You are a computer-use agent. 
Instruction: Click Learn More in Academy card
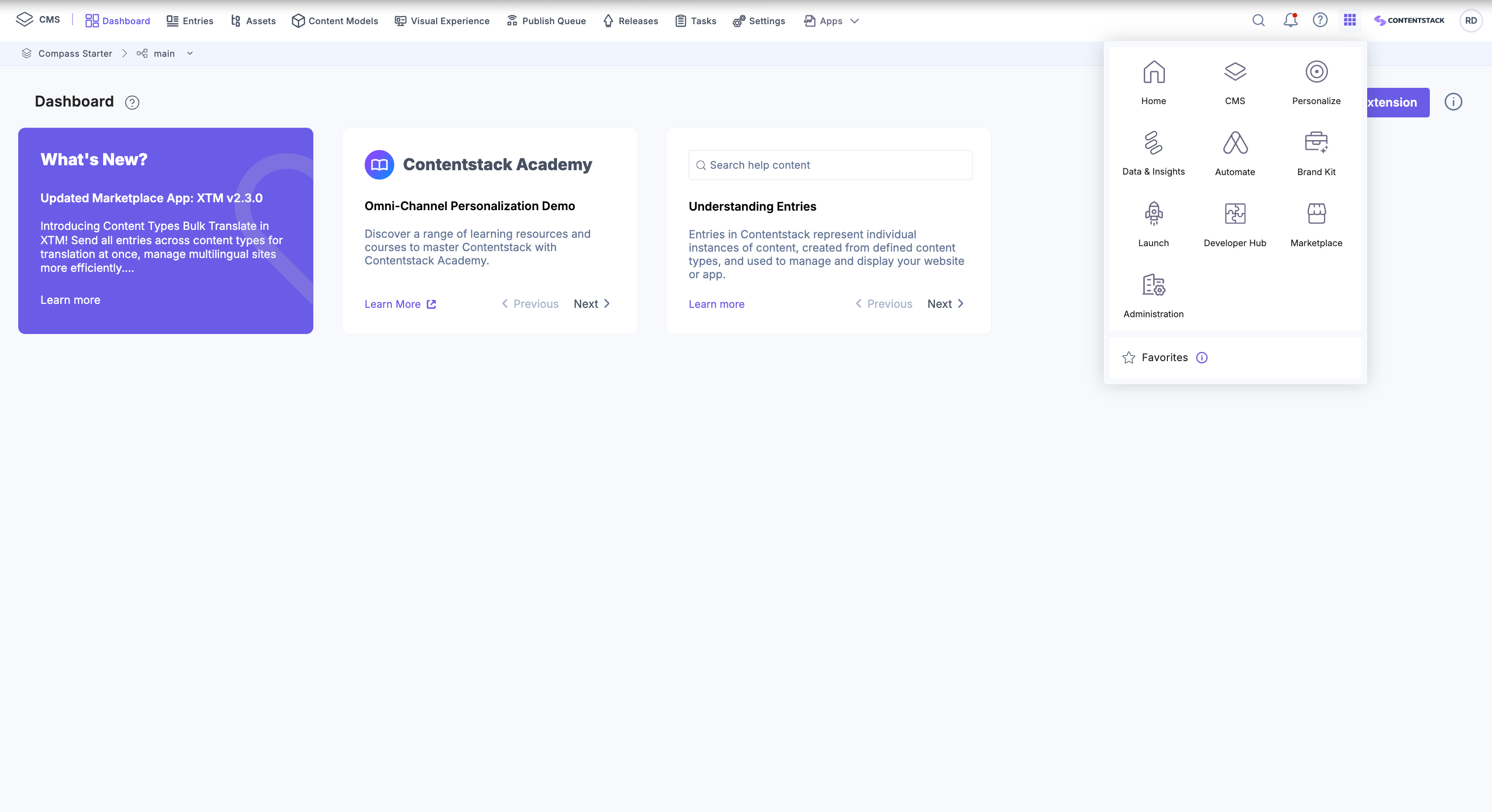[x=400, y=304]
